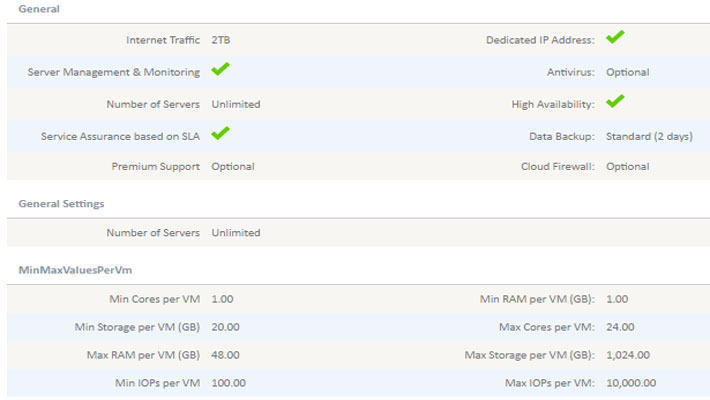Click the Service Assurance based on SLA checkmark

pos(221,133)
